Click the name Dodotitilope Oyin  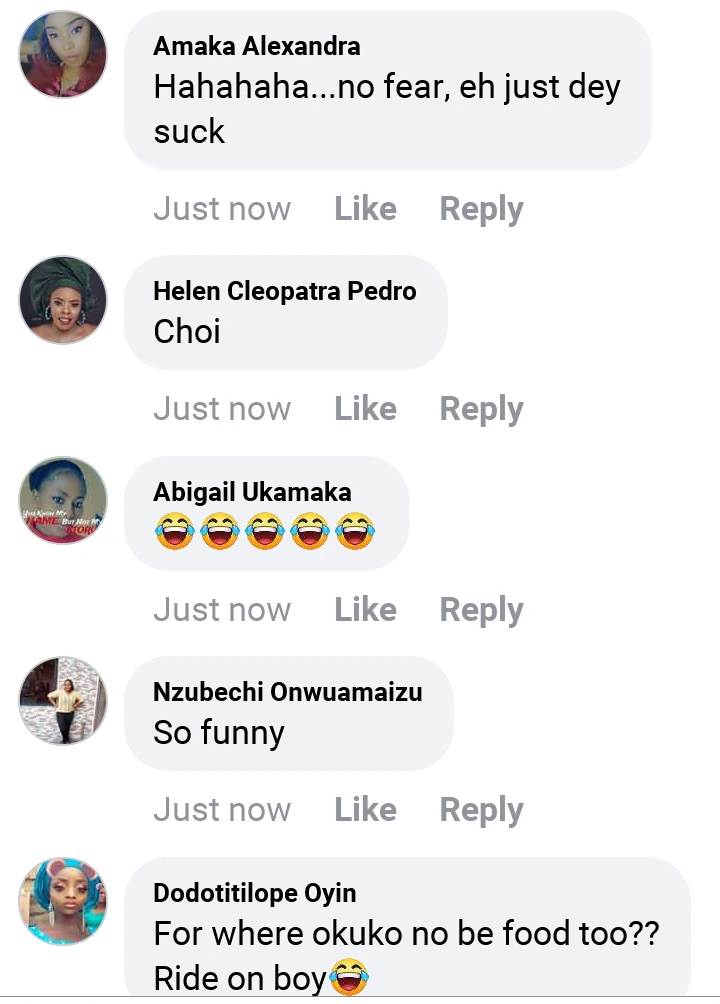point(254,893)
